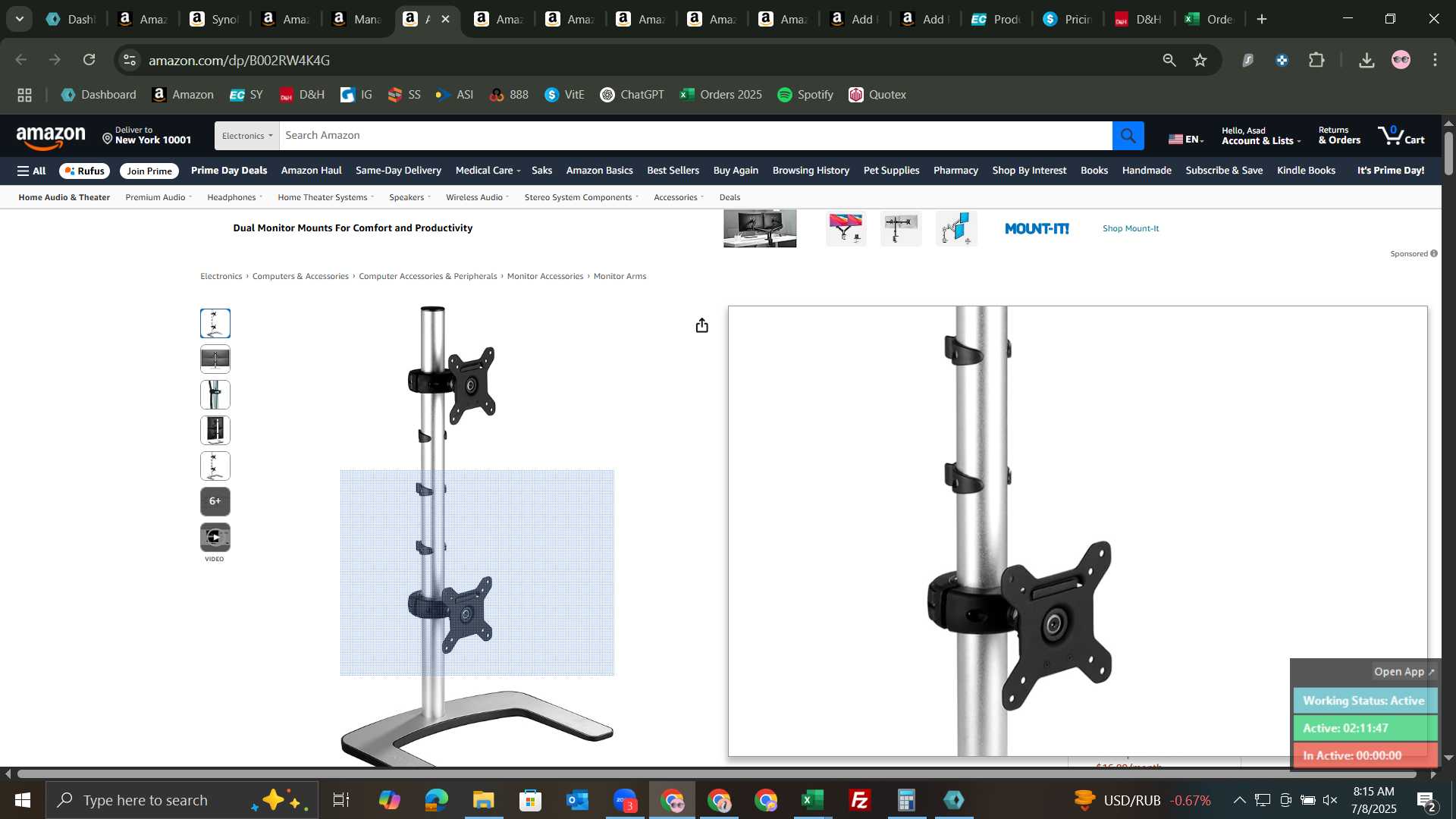Open ChatGPT bookmark
The height and width of the screenshot is (819, 1456).
(x=632, y=95)
